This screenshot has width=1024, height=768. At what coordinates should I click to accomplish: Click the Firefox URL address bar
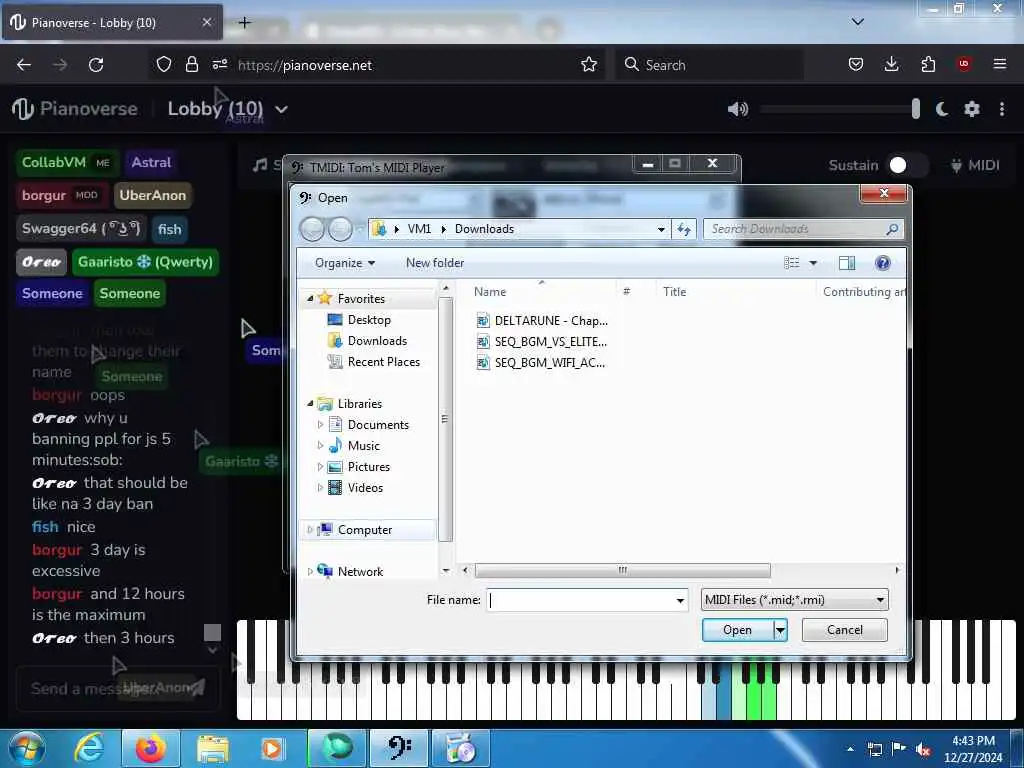click(405, 65)
